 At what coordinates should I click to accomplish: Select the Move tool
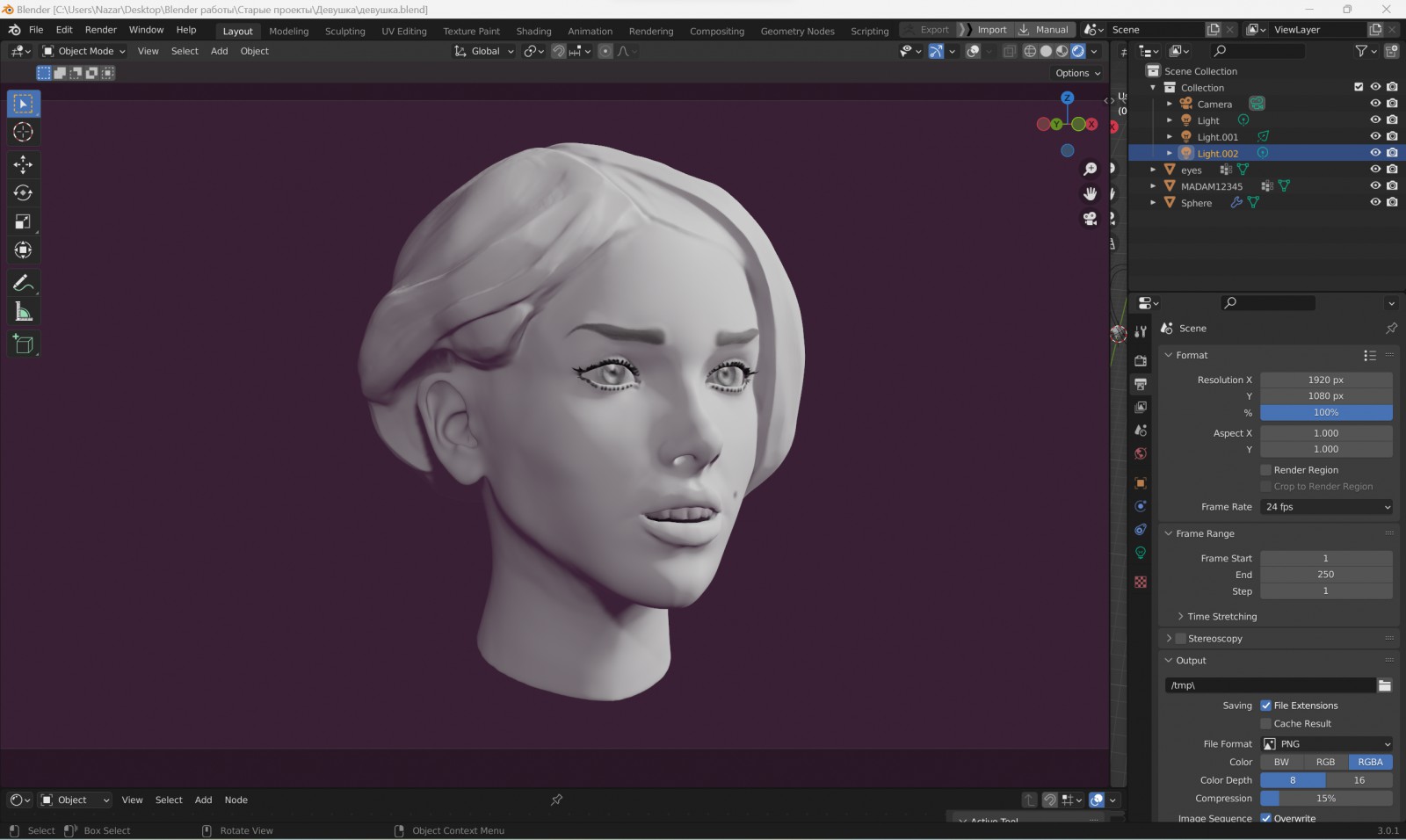(x=24, y=164)
